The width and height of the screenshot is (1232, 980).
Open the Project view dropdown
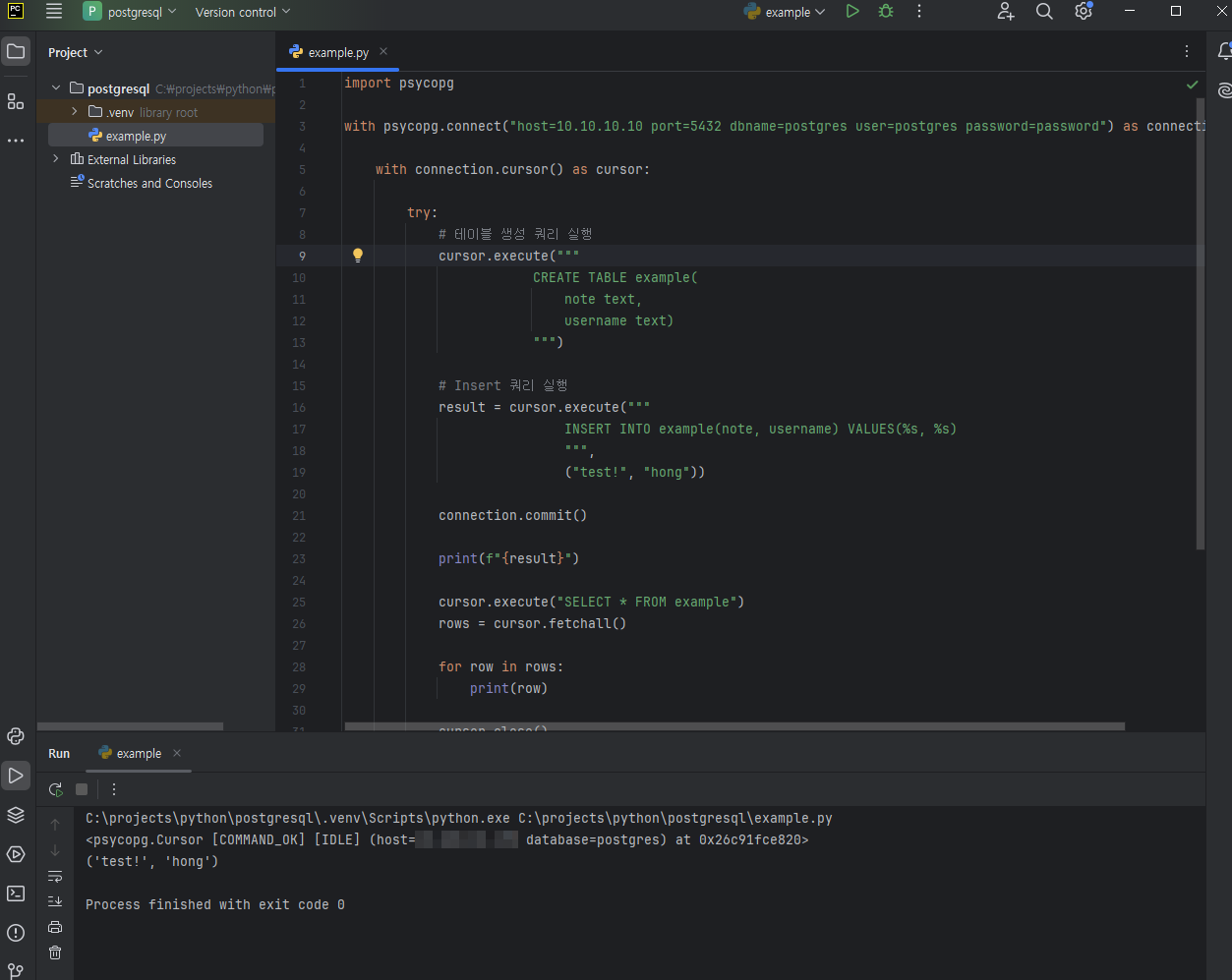(x=76, y=52)
